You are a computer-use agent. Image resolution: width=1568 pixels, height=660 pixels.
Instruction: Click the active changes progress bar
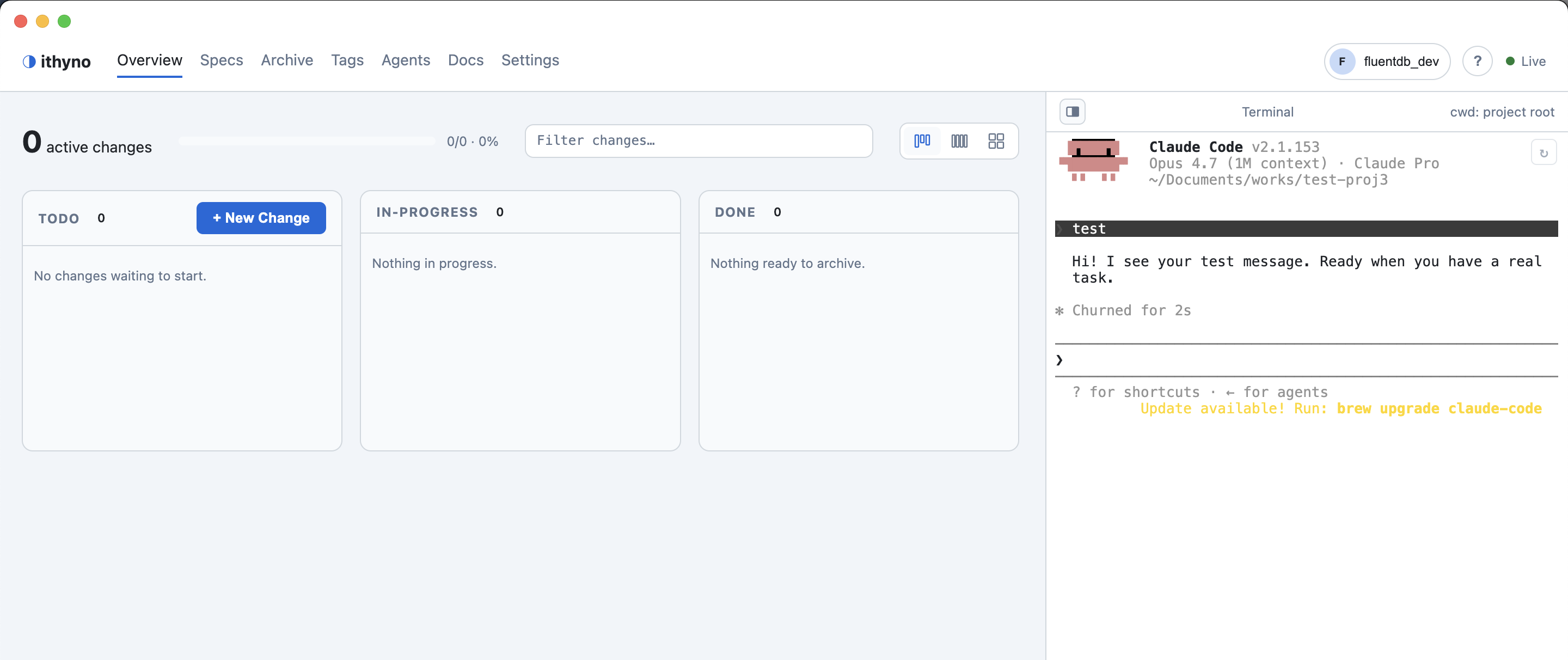[x=307, y=141]
